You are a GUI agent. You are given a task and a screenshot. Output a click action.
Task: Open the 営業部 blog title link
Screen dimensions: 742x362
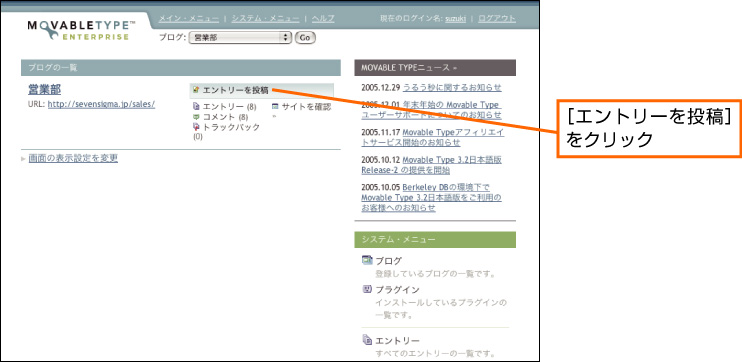(44, 89)
